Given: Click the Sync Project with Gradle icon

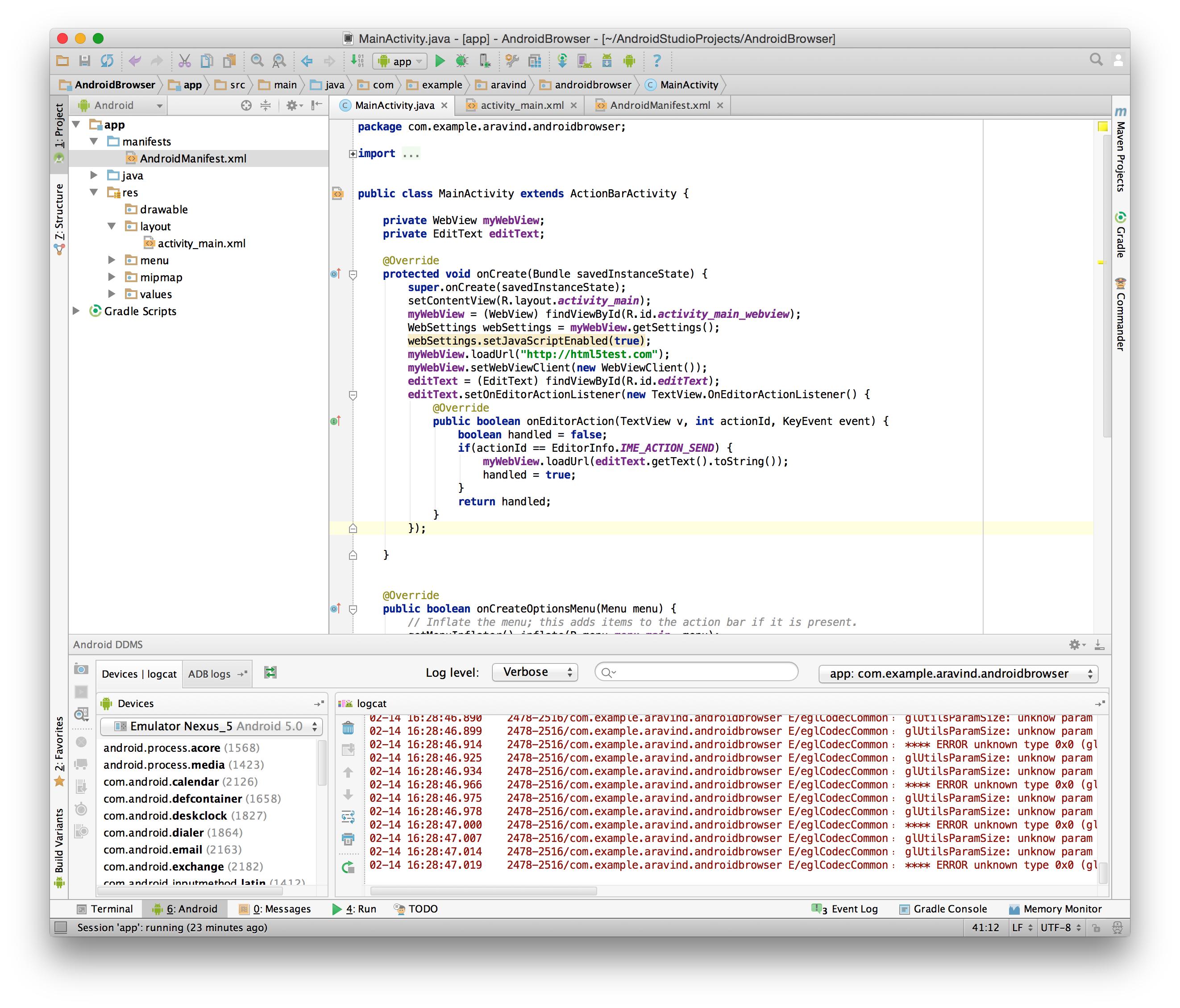Looking at the screenshot, I should 561,61.
